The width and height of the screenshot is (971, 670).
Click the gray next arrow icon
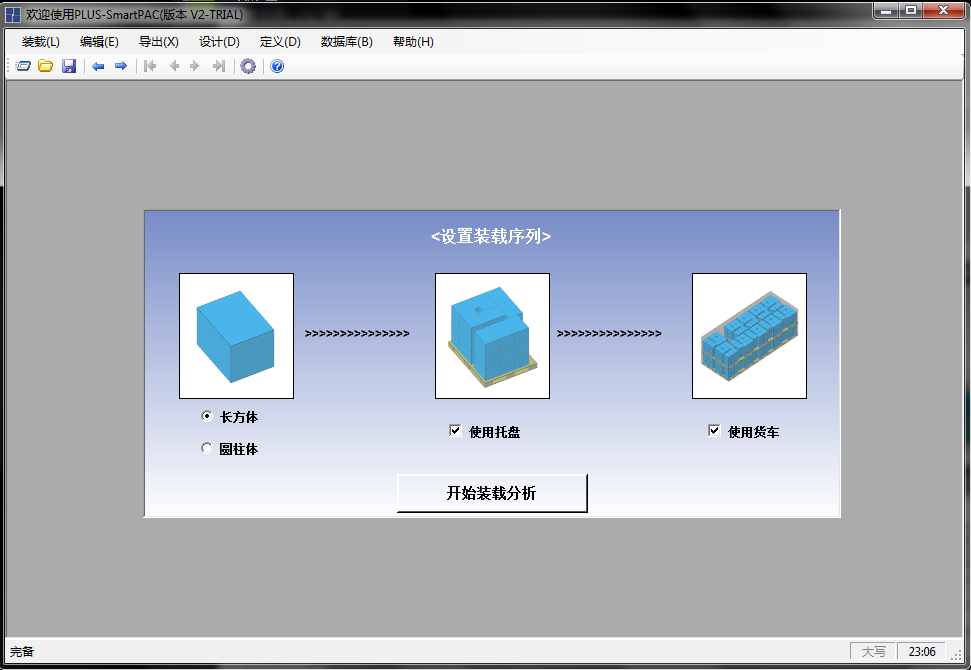[x=194, y=66]
